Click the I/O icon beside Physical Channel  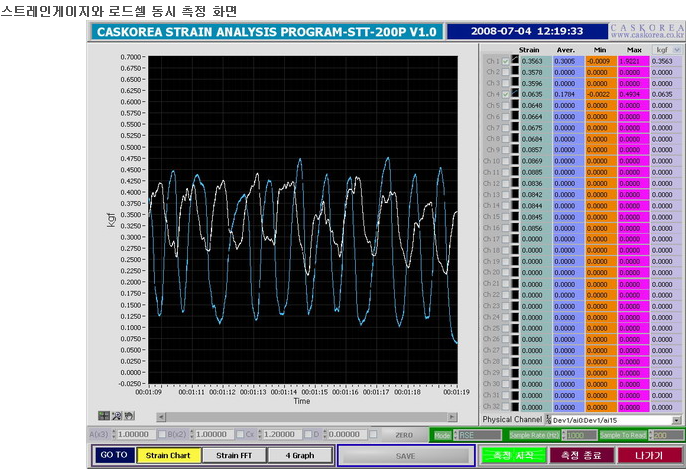548,420
